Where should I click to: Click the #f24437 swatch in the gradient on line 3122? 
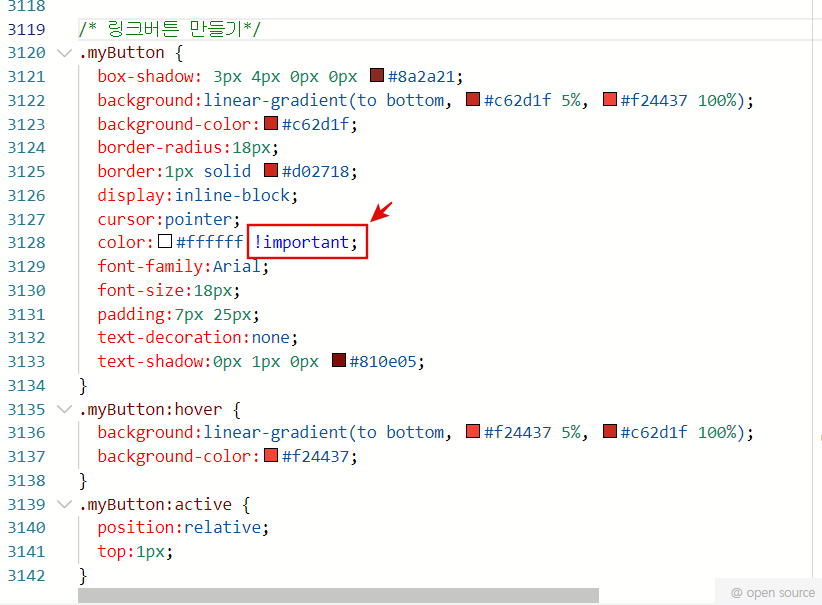tap(610, 99)
